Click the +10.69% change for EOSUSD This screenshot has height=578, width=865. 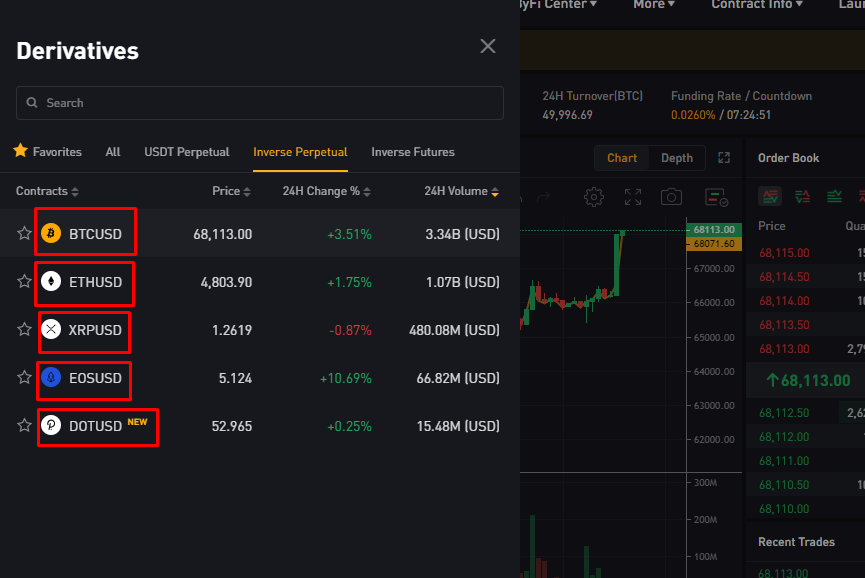coord(345,378)
